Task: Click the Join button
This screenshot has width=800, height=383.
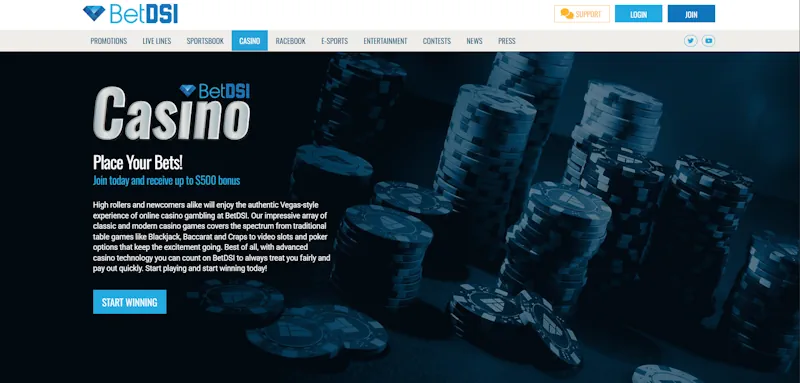Action: click(x=691, y=14)
